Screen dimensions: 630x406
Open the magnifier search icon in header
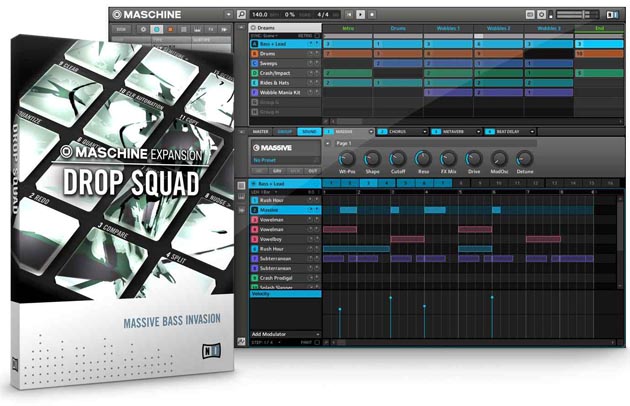[241, 14]
